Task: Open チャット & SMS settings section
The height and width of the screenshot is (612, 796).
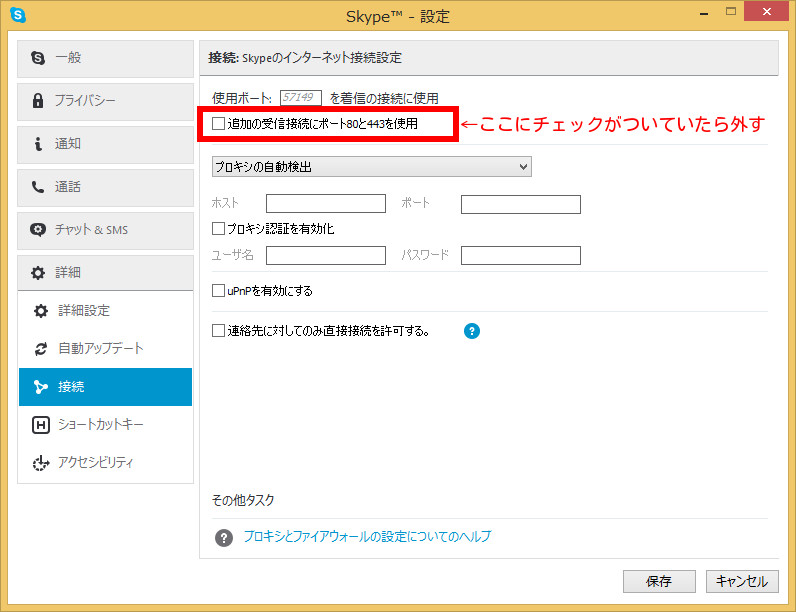Action: 106,231
